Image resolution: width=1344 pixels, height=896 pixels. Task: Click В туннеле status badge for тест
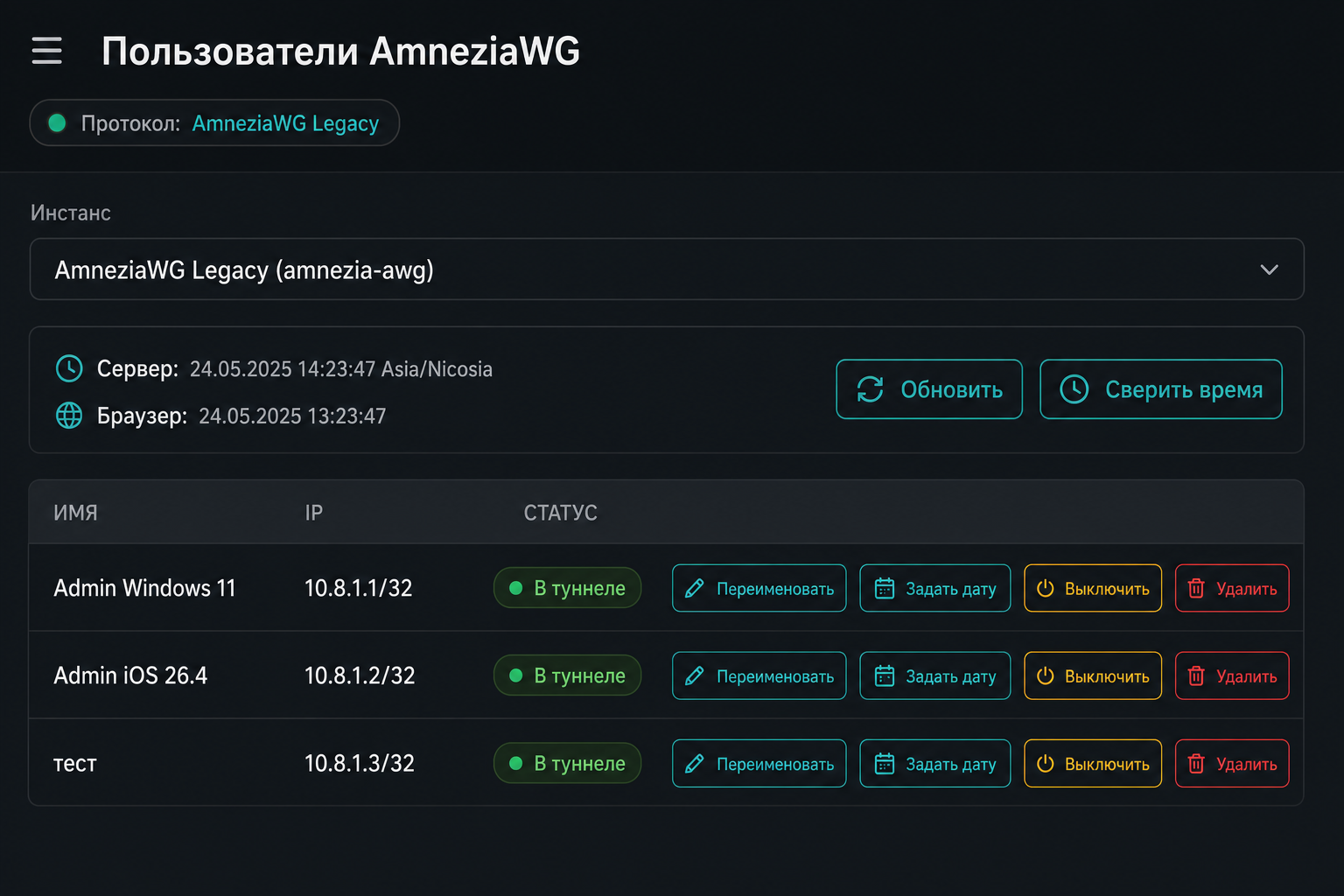pyautogui.click(x=568, y=763)
